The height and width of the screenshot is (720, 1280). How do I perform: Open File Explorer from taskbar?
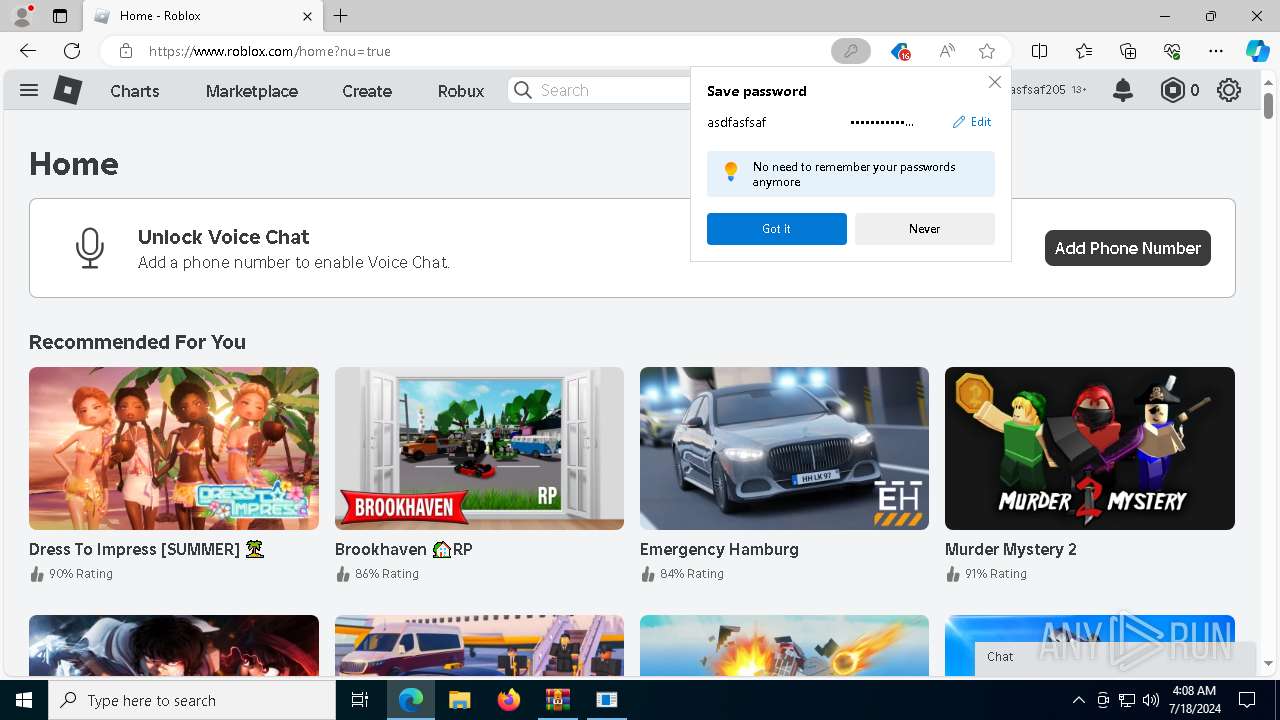pyautogui.click(x=459, y=700)
